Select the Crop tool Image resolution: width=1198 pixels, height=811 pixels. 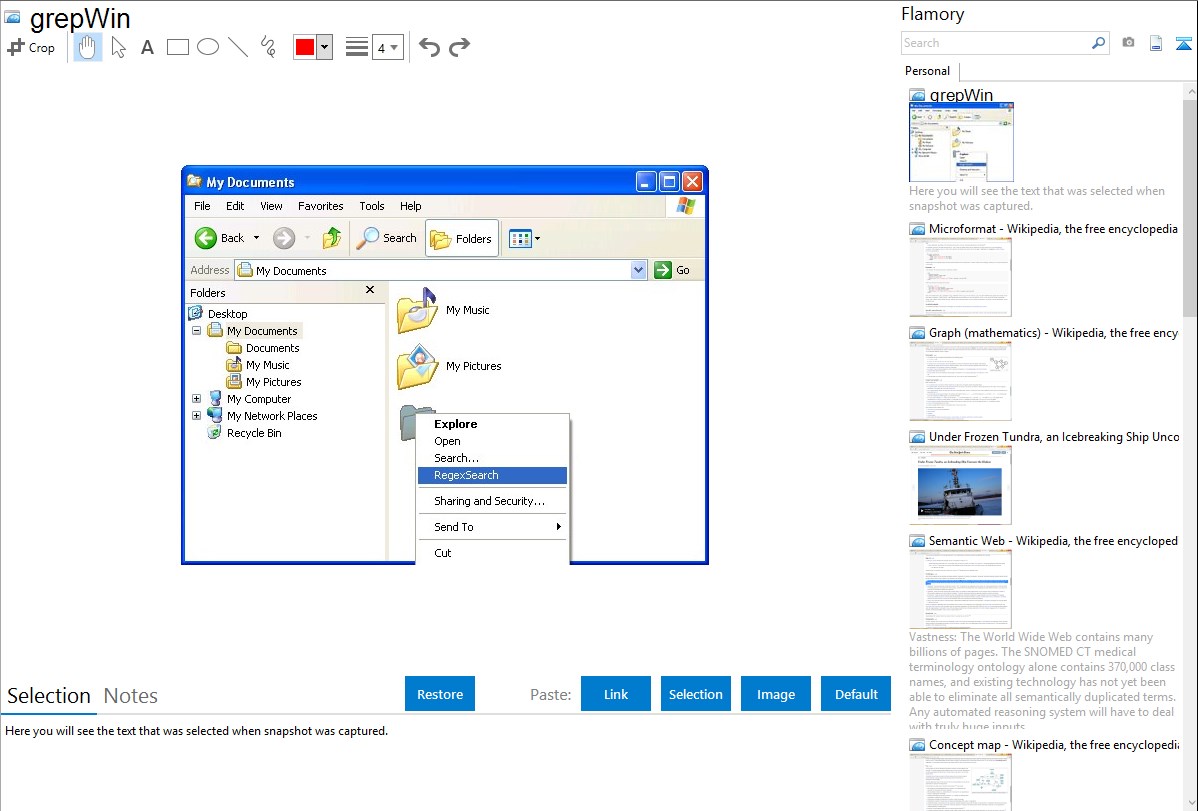point(31,47)
